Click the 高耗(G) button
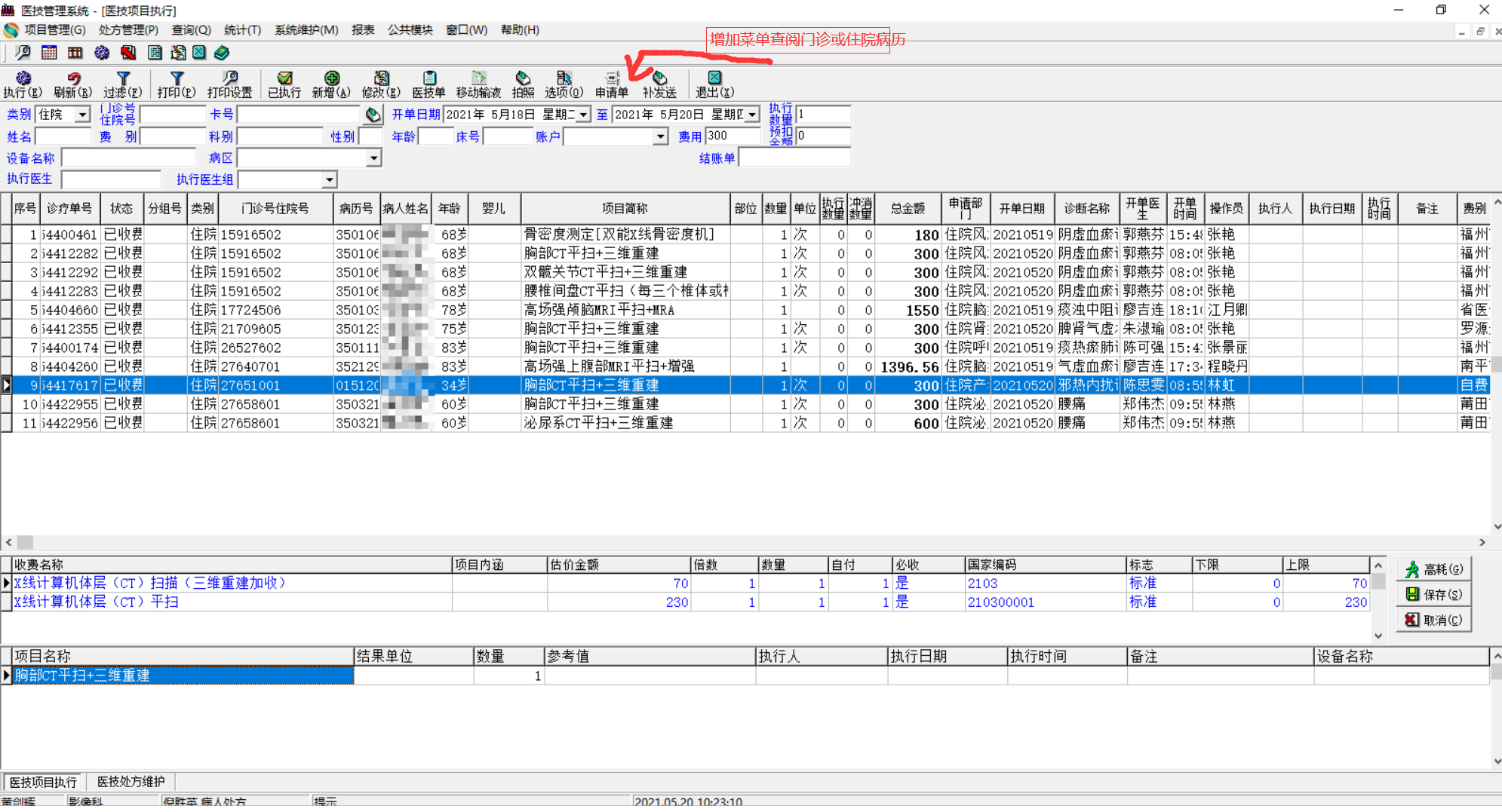1502x812 pixels. pyautogui.click(x=1433, y=569)
